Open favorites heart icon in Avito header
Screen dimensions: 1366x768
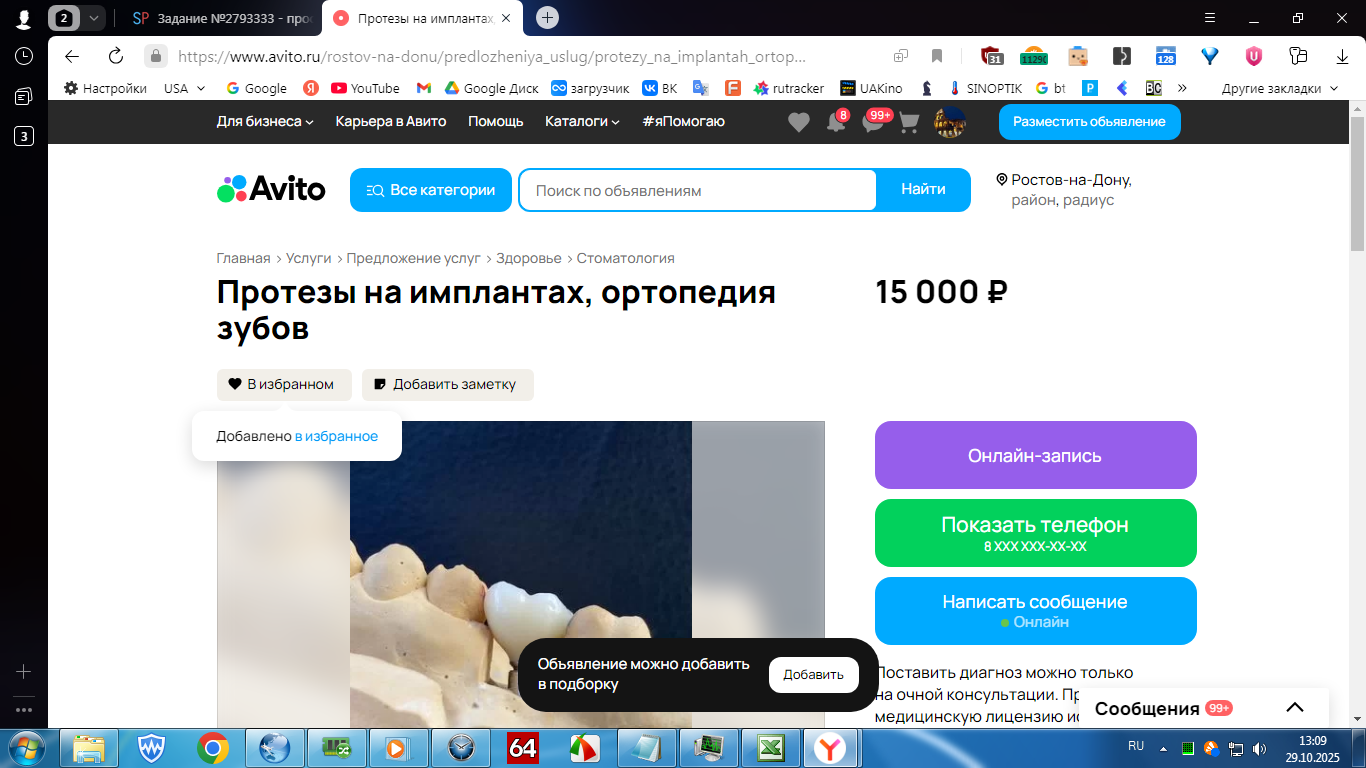point(798,122)
